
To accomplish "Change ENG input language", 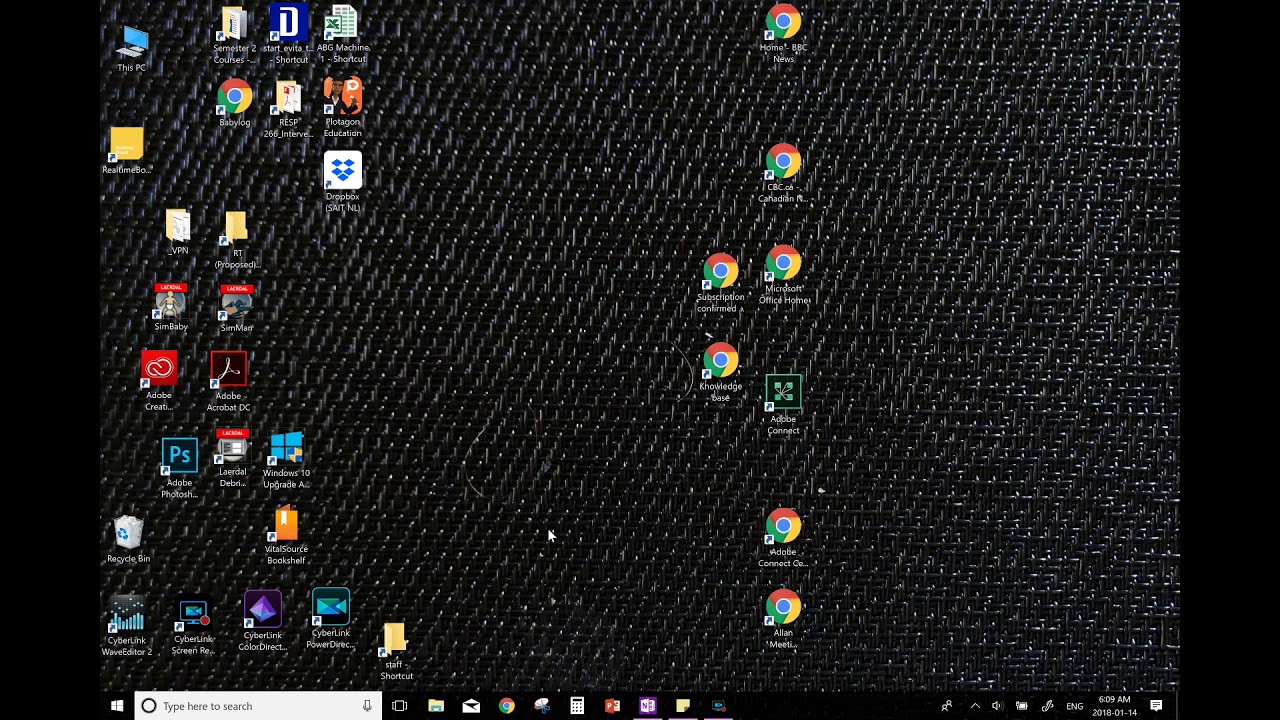I will 1075,706.
